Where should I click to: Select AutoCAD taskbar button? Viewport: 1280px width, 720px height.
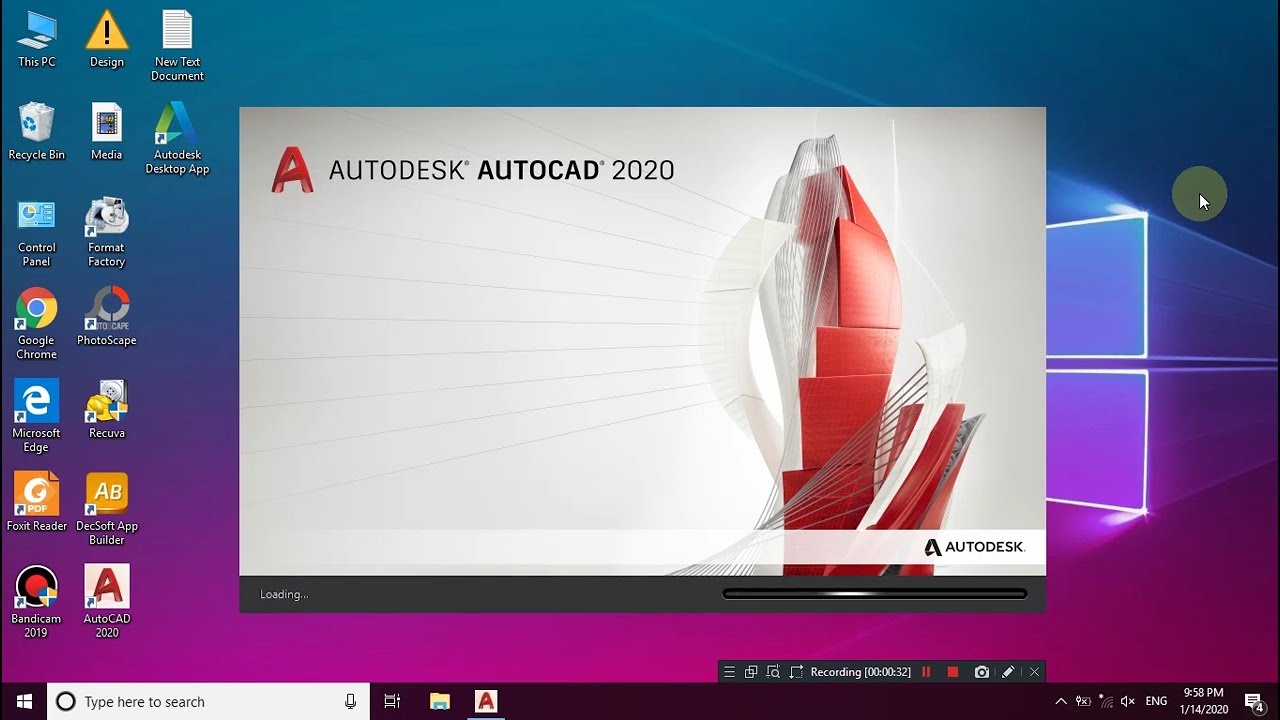click(x=486, y=701)
